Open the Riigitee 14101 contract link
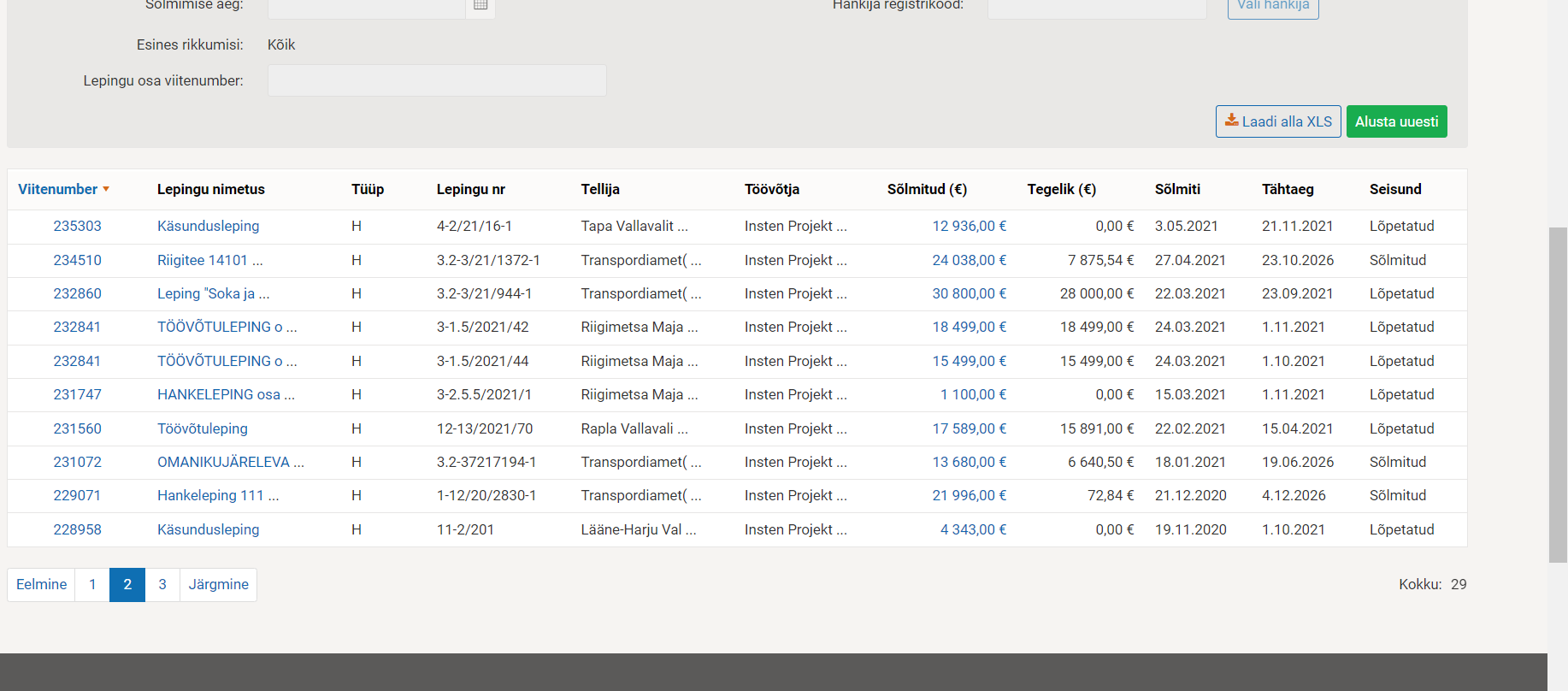The width and height of the screenshot is (1568, 691). (210, 260)
